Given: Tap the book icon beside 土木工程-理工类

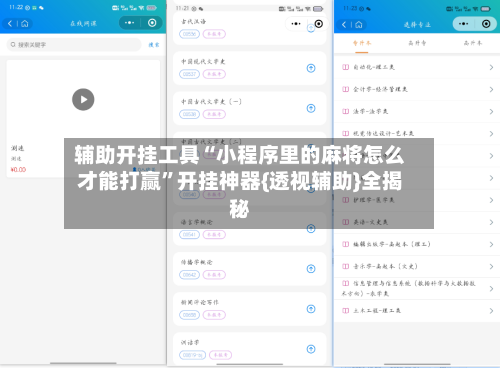Looking at the screenshot, I should click(346, 311).
